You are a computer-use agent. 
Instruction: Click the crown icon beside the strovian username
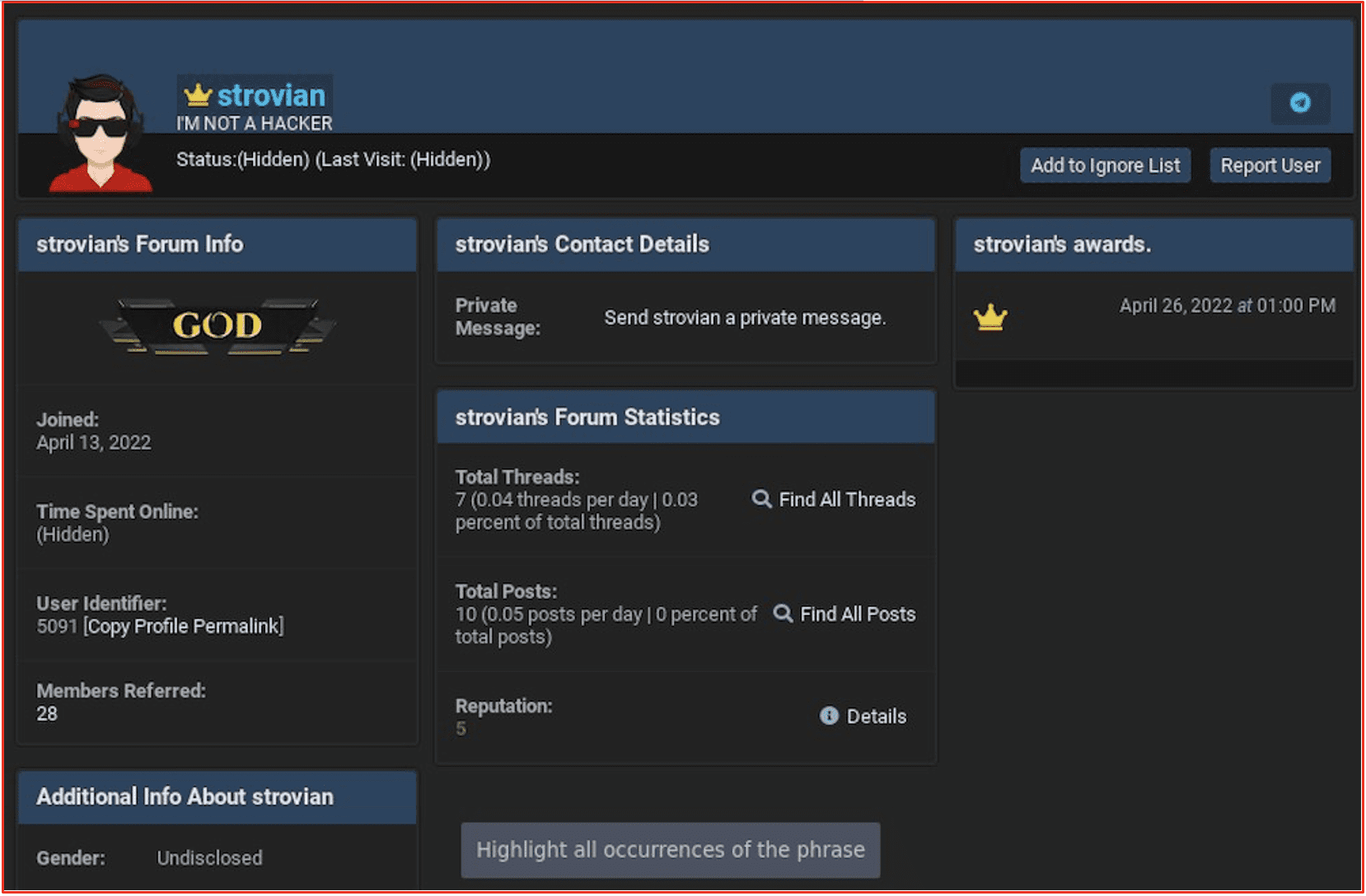pyautogui.click(x=198, y=96)
